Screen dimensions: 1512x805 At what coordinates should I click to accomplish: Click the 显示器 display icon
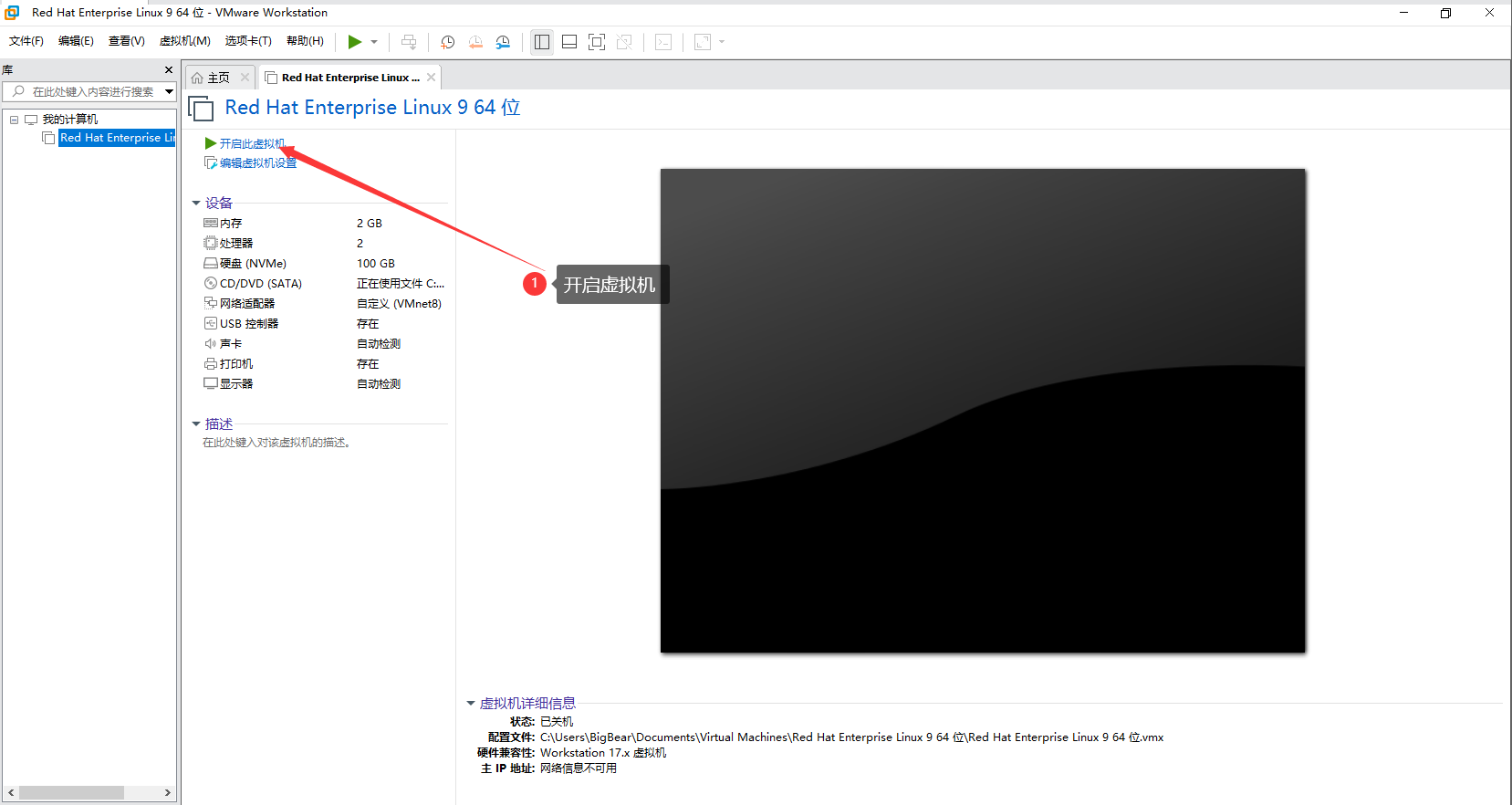211,384
